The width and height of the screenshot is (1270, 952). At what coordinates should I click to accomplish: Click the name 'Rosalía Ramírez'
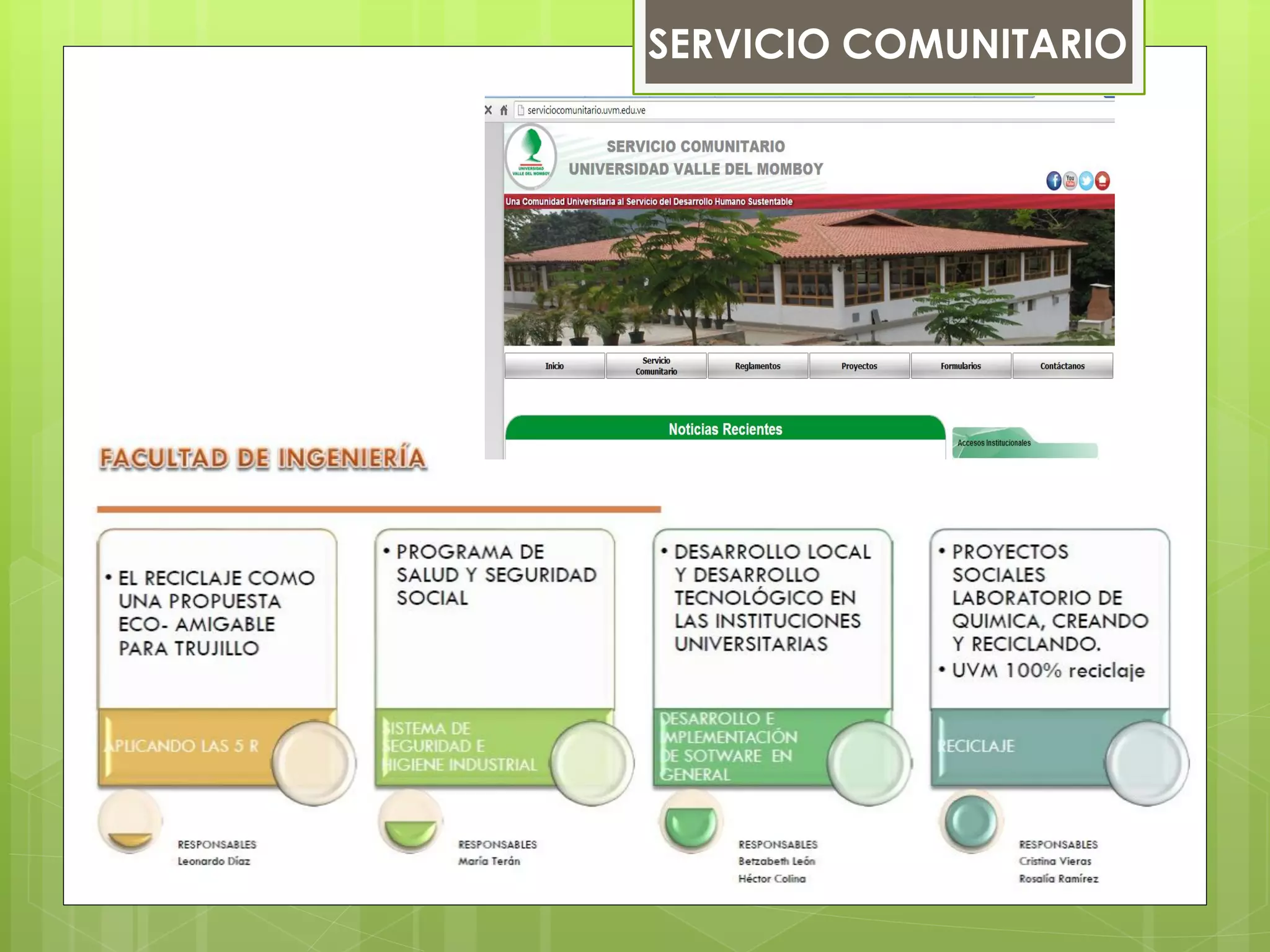point(1059,878)
